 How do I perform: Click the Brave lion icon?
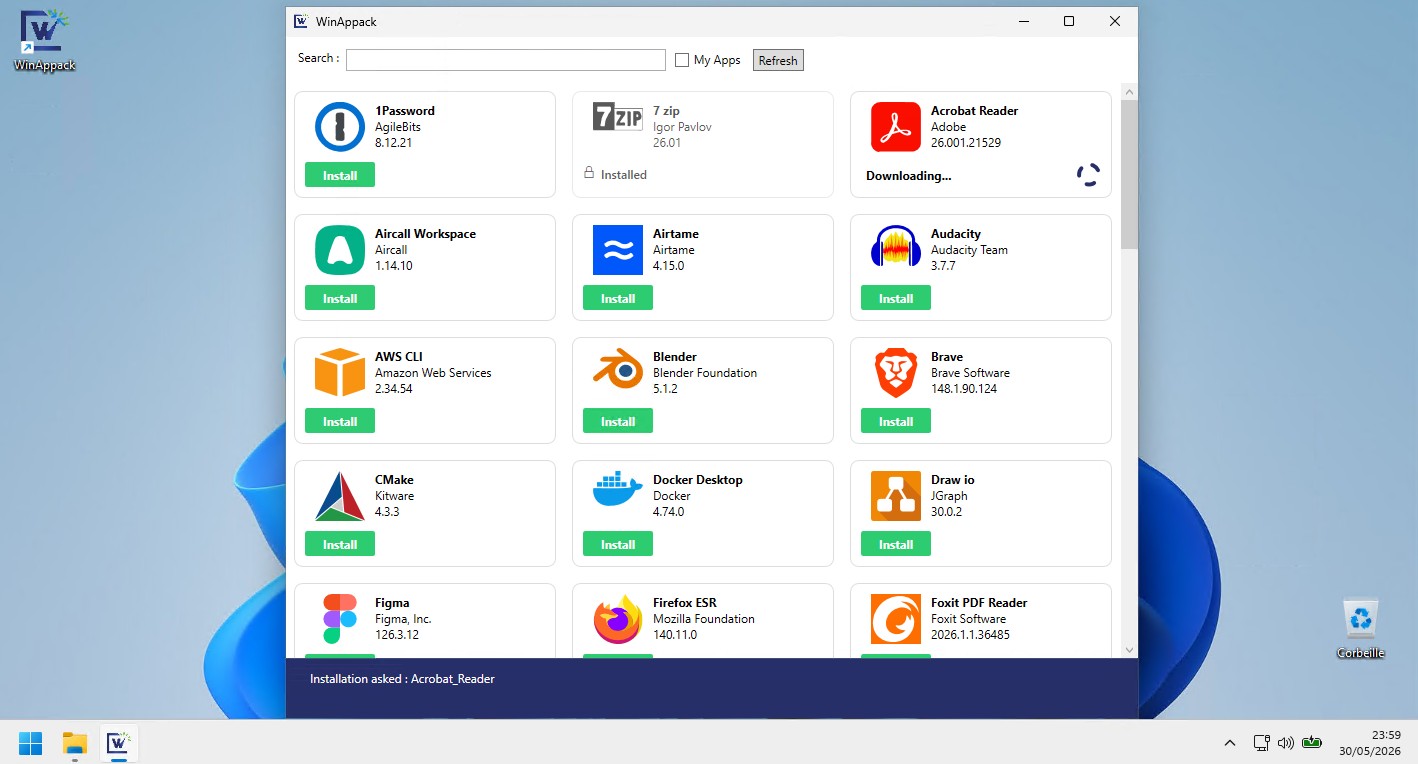pos(896,373)
